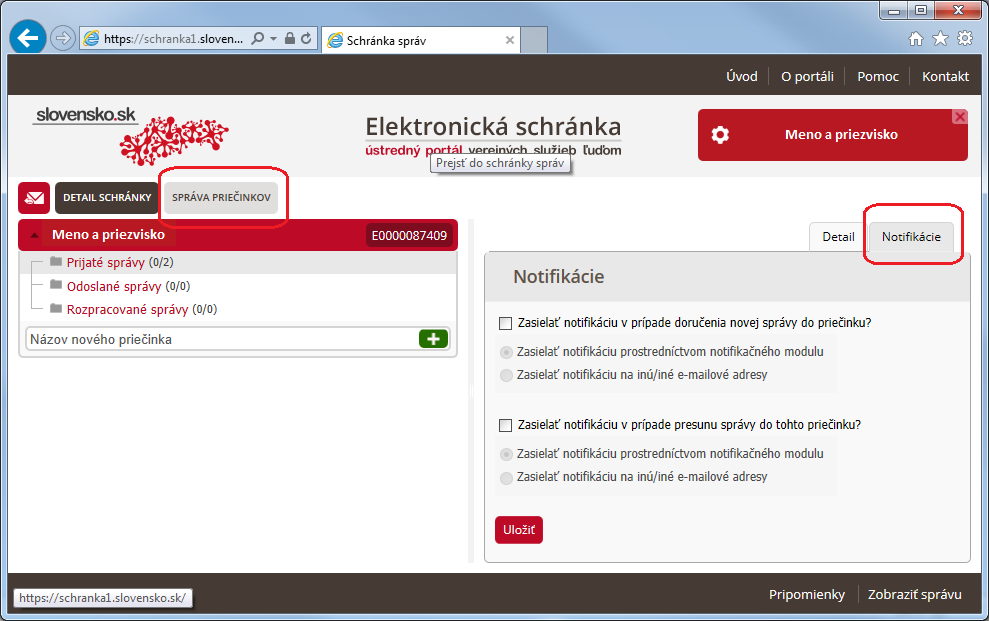Collapse the Meno a priezvisko tree arrow
The width and height of the screenshot is (989, 621).
pos(35,235)
